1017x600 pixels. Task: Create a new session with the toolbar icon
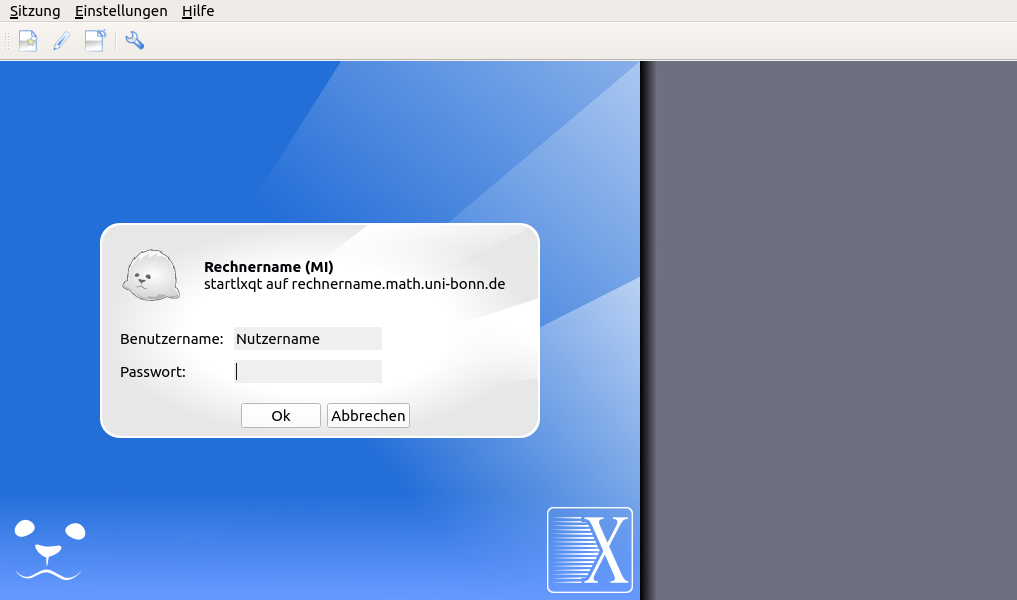coord(28,41)
